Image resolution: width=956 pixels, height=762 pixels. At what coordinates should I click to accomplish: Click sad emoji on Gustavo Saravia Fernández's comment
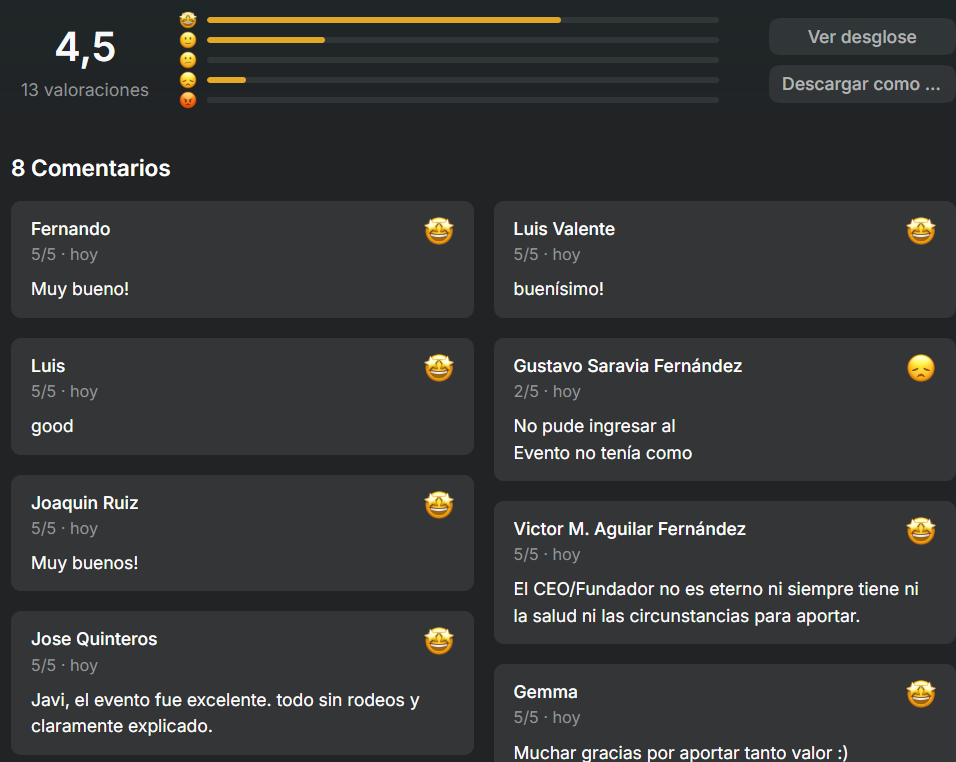point(921,369)
